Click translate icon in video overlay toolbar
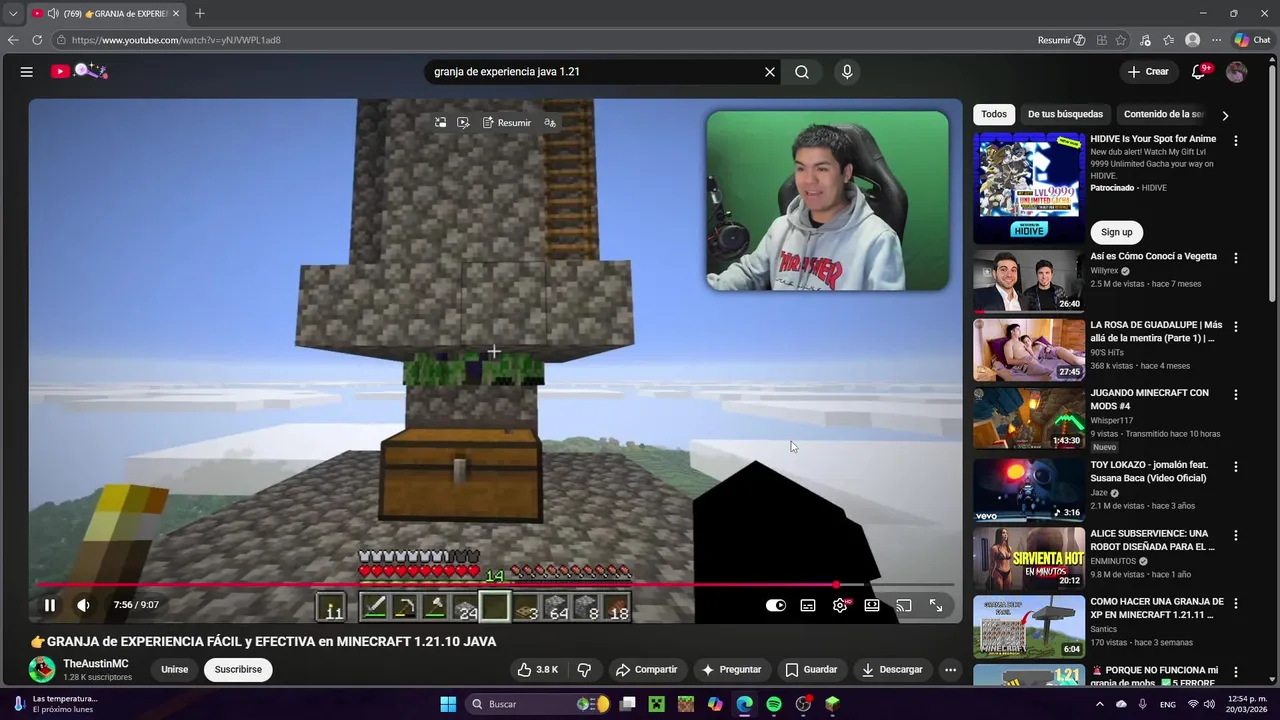The height and width of the screenshot is (720, 1280). pyautogui.click(x=550, y=123)
